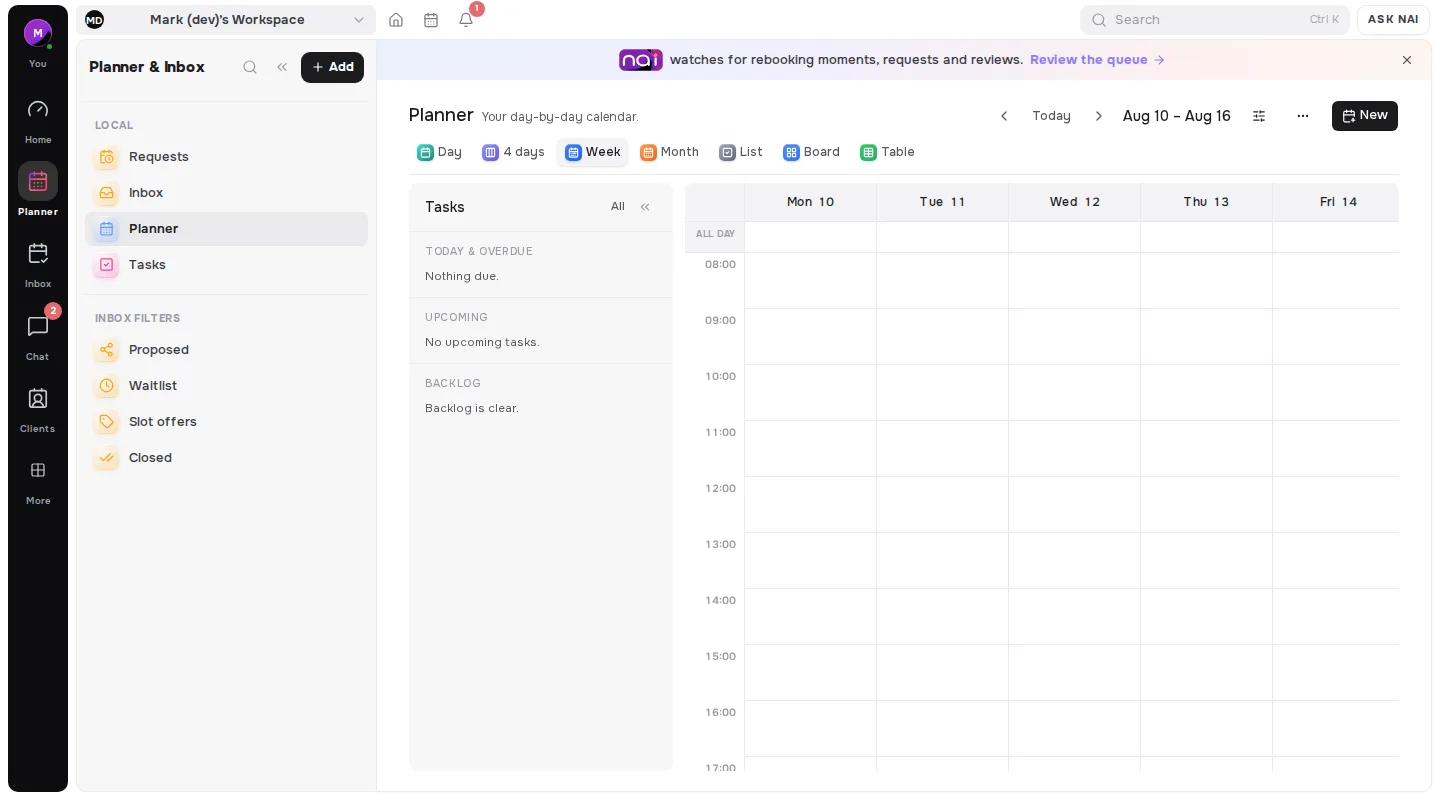Click the New button
Screen dimensions: 1440x800
point(1365,116)
